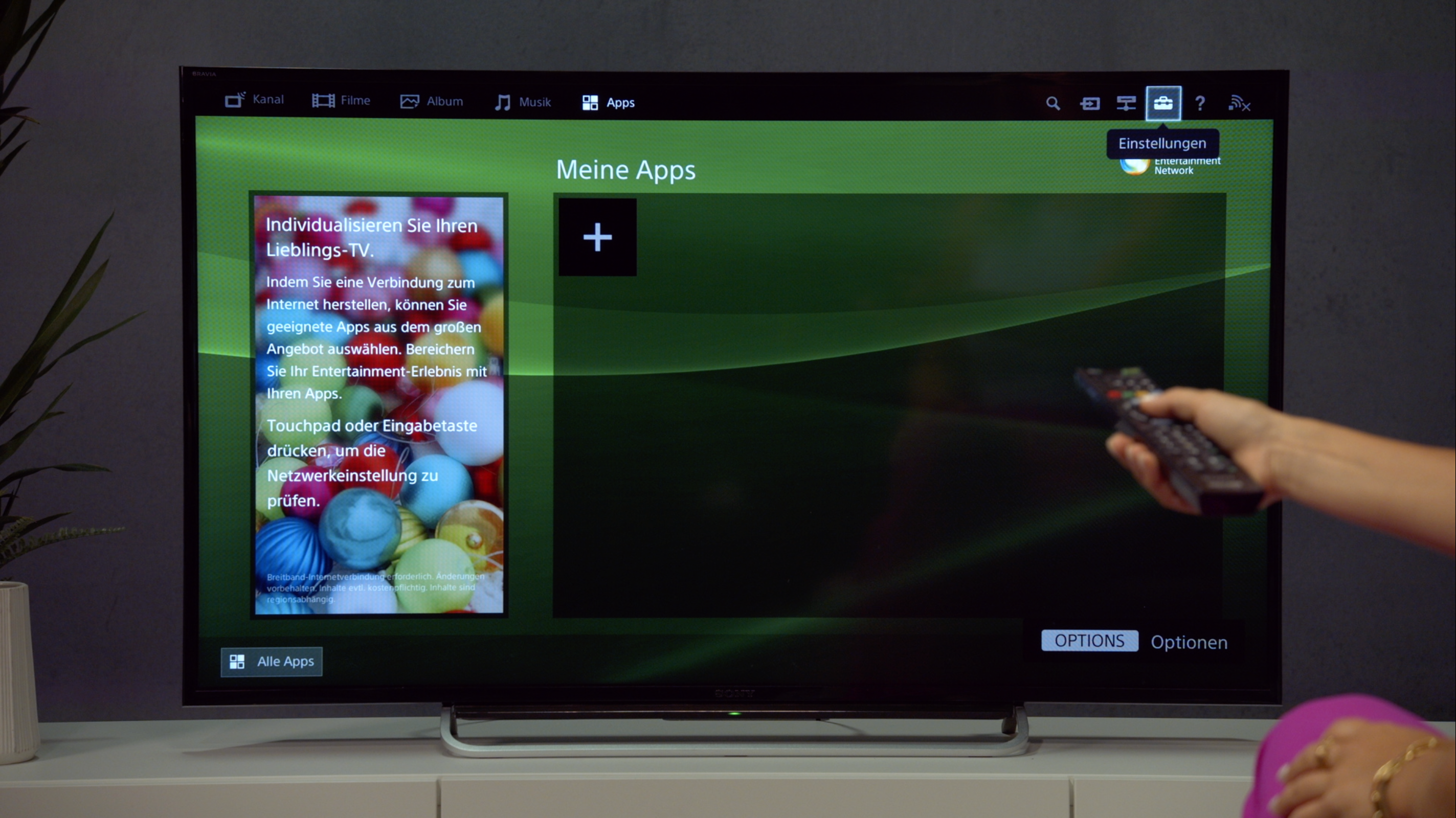
Task: Click OPTIONS button at bottom right
Action: click(1089, 641)
